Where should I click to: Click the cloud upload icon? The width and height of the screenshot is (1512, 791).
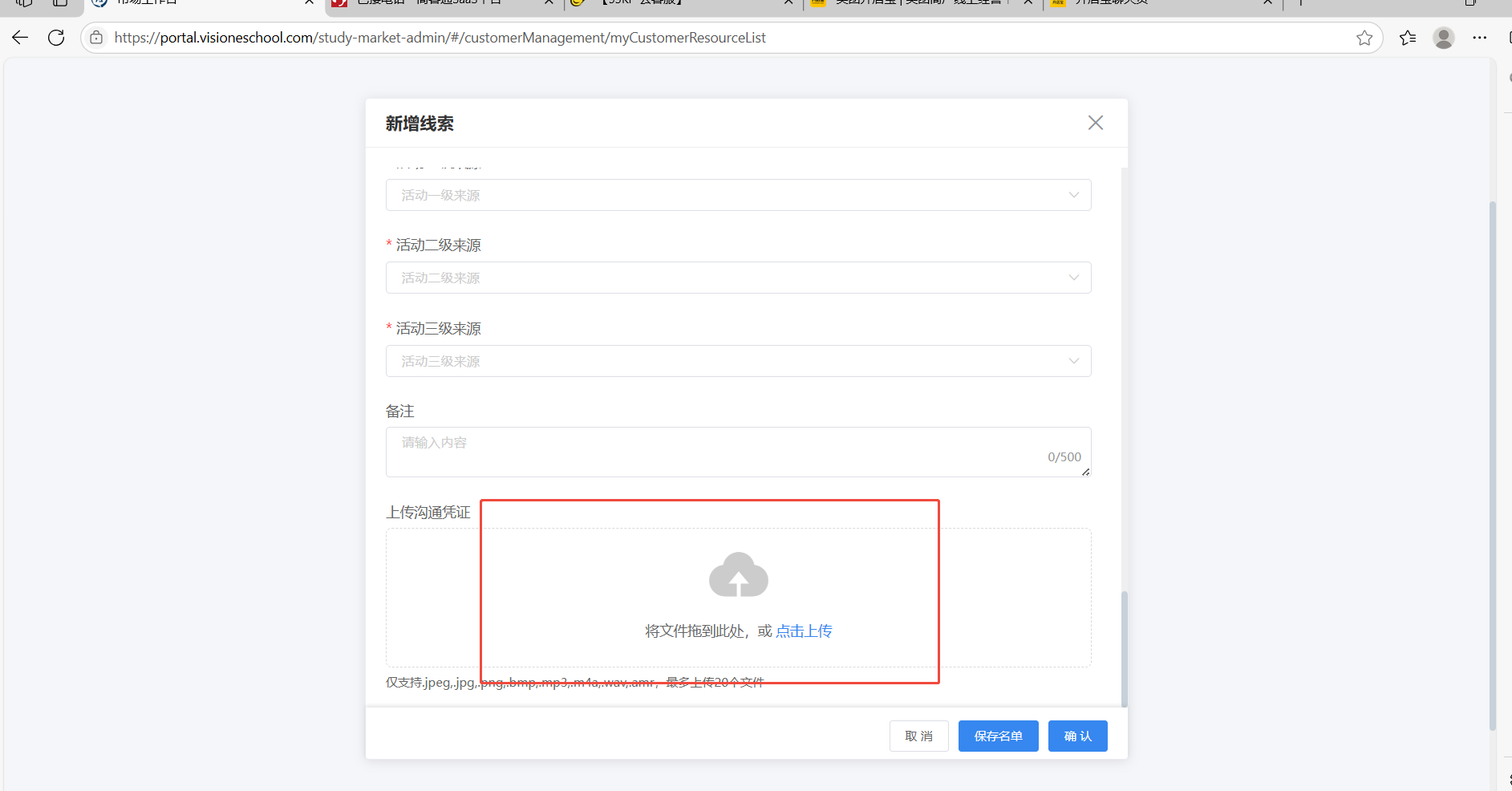738,575
